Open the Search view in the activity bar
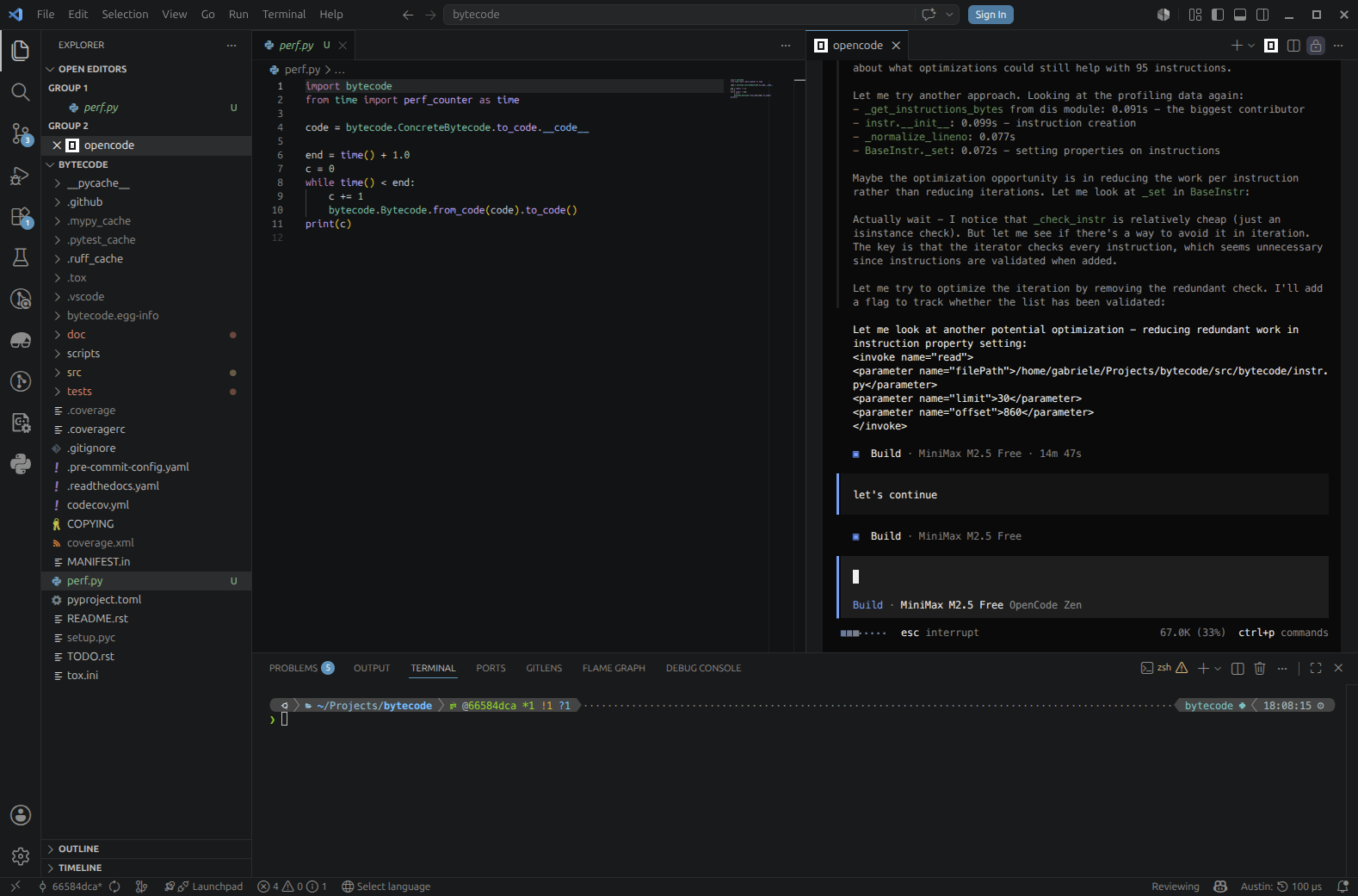The image size is (1358, 896). click(x=21, y=92)
